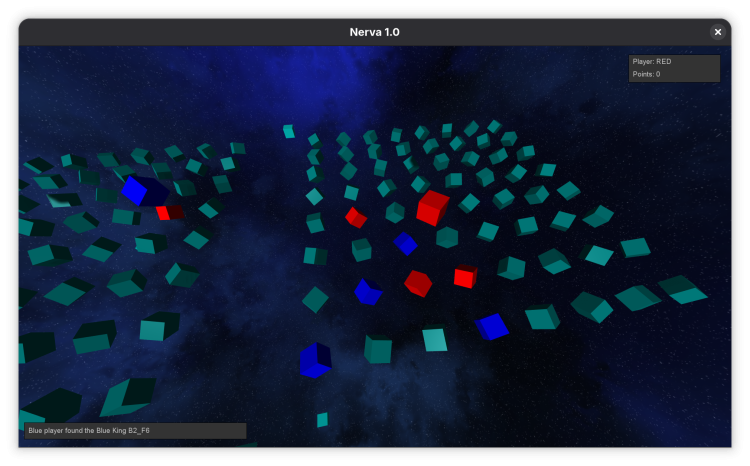Click the 'Points: 0' score label
Viewport: 750px width, 466px height.
[x=646, y=74]
